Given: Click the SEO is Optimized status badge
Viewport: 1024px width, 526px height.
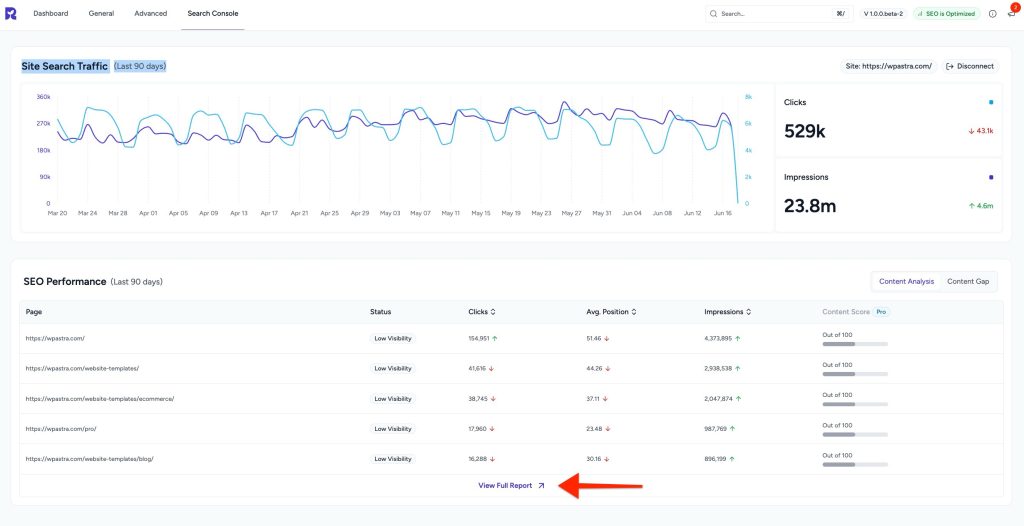Looking at the screenshot, I should (947, 14).
